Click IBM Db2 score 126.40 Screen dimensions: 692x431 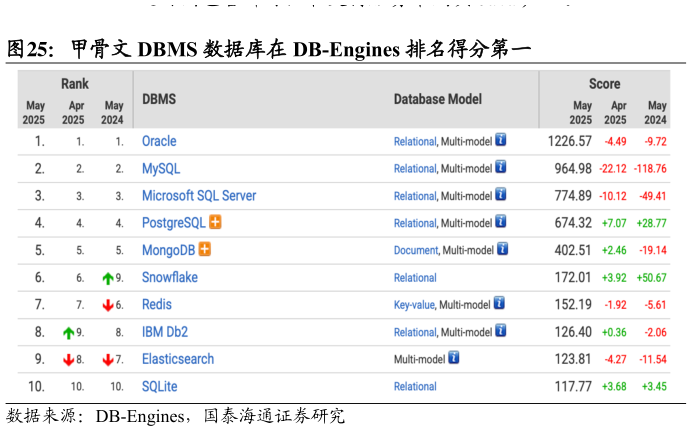[x=573, y=332]
